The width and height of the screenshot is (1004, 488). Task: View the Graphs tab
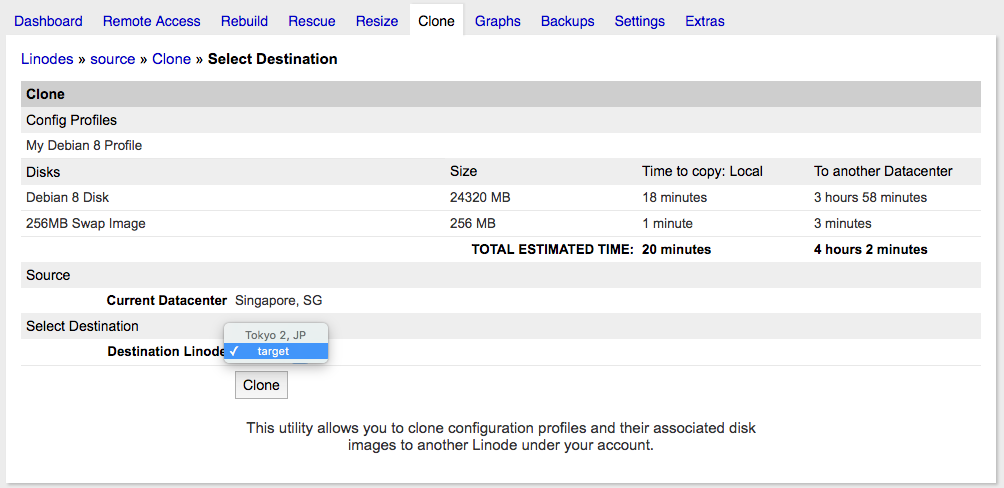(497, 21)
